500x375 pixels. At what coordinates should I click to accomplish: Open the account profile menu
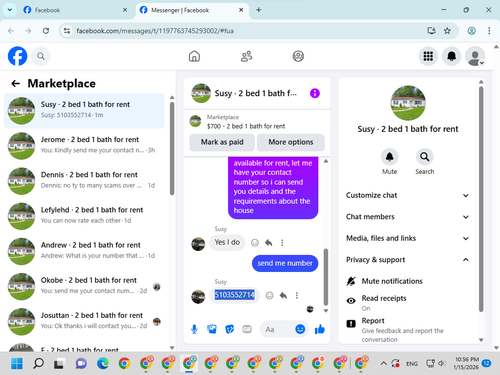pyautogui.click(x=475, y=56)
